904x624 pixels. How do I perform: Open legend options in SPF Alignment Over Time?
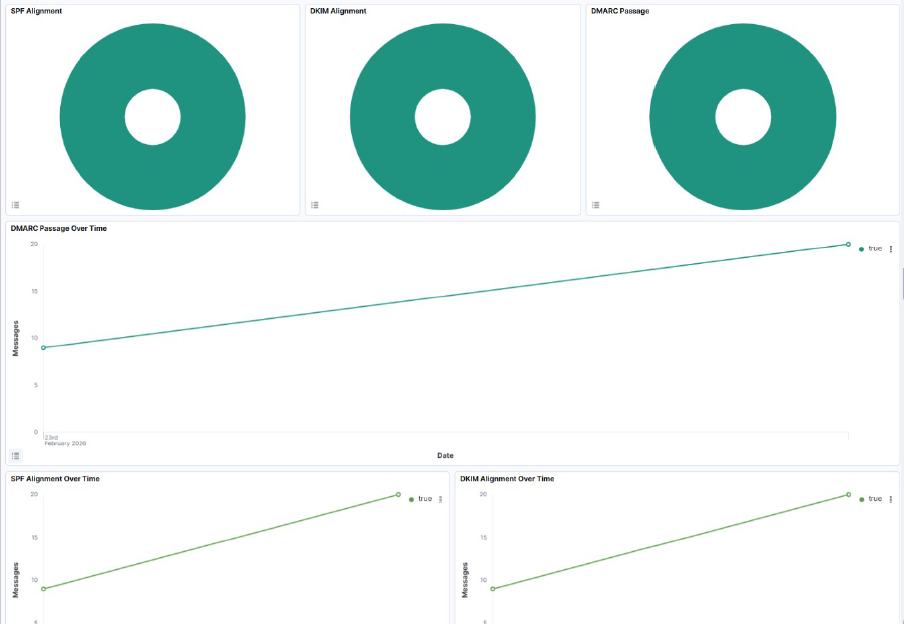tap(441, 499)
